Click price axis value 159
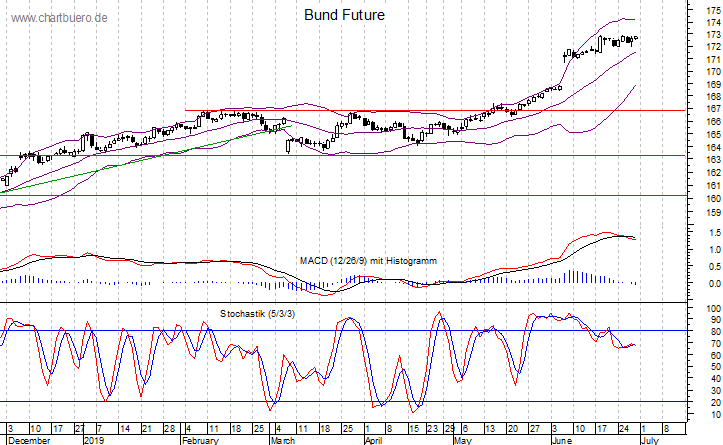Screen dimensions: 723x445 pyautogui.click(x=713, y=213)
